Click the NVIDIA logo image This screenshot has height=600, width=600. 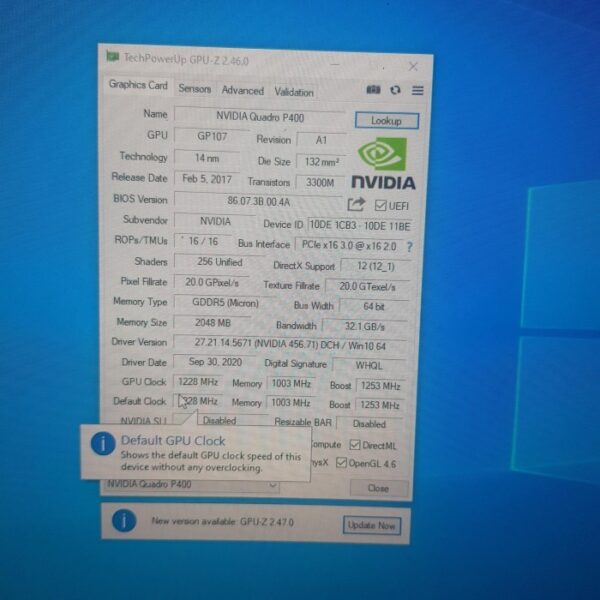(x=383, y=164)
